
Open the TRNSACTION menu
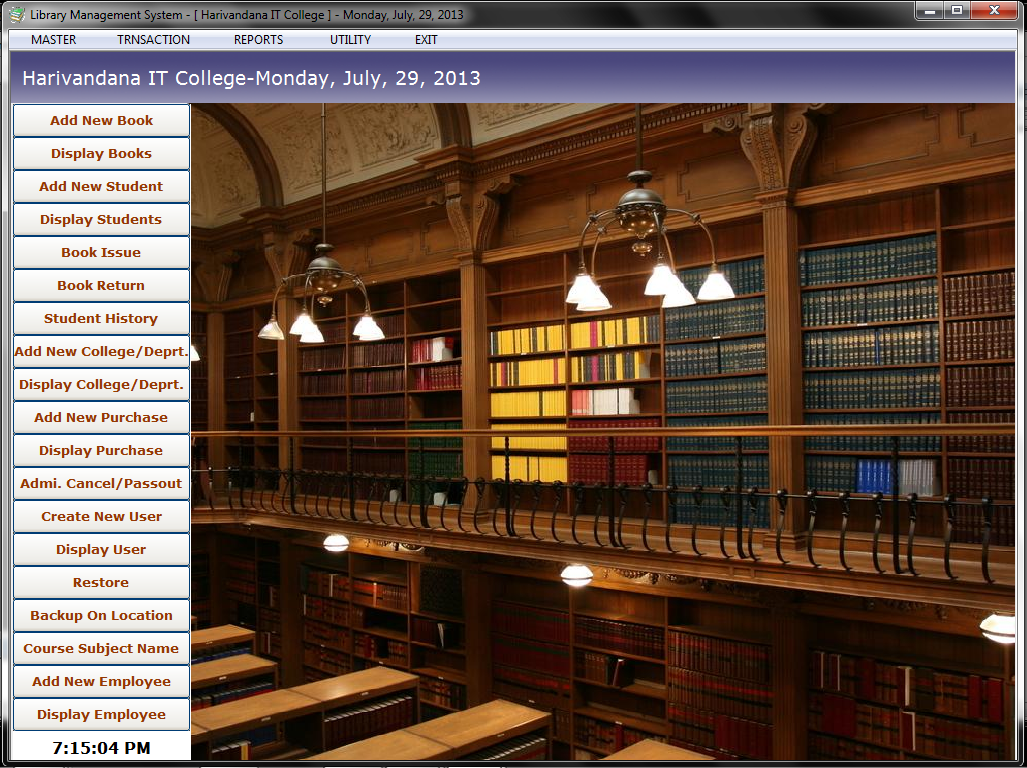pyautogui.click(x=153, y=40)
